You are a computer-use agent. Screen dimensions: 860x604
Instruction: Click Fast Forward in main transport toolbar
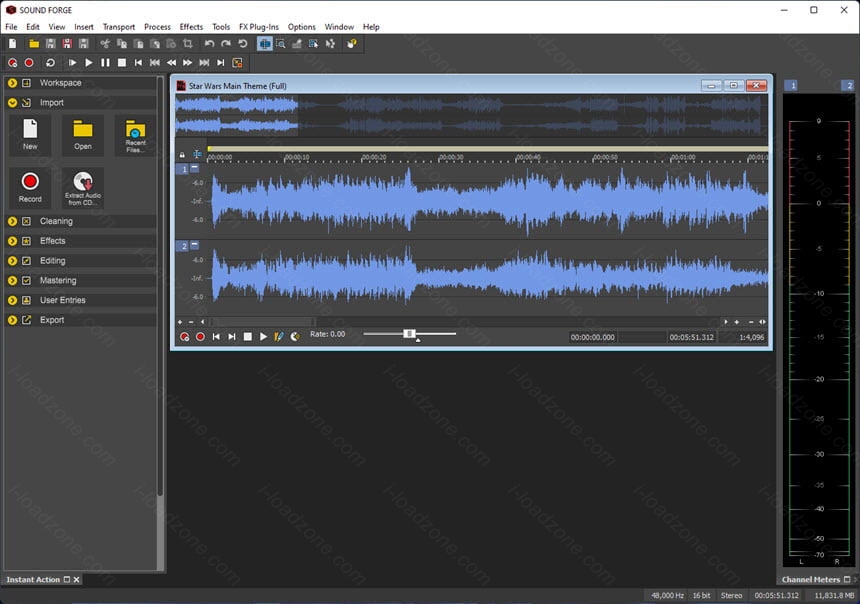pyautogui.click(x=188, y=63)
